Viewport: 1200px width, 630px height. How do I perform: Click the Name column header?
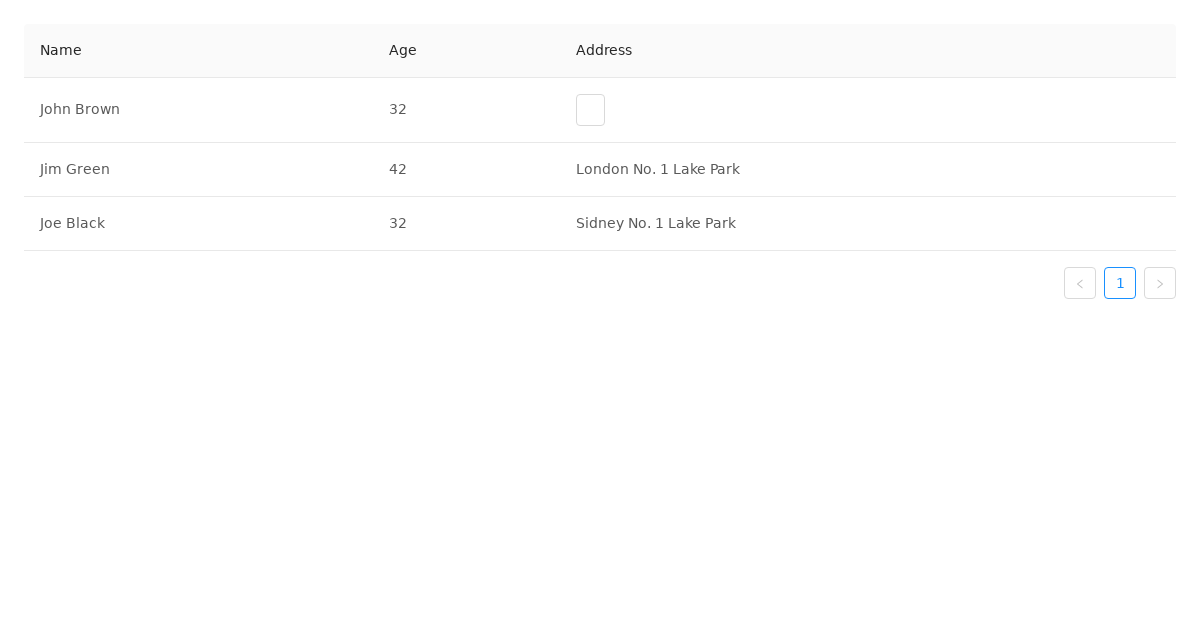[x=61, y=50]
